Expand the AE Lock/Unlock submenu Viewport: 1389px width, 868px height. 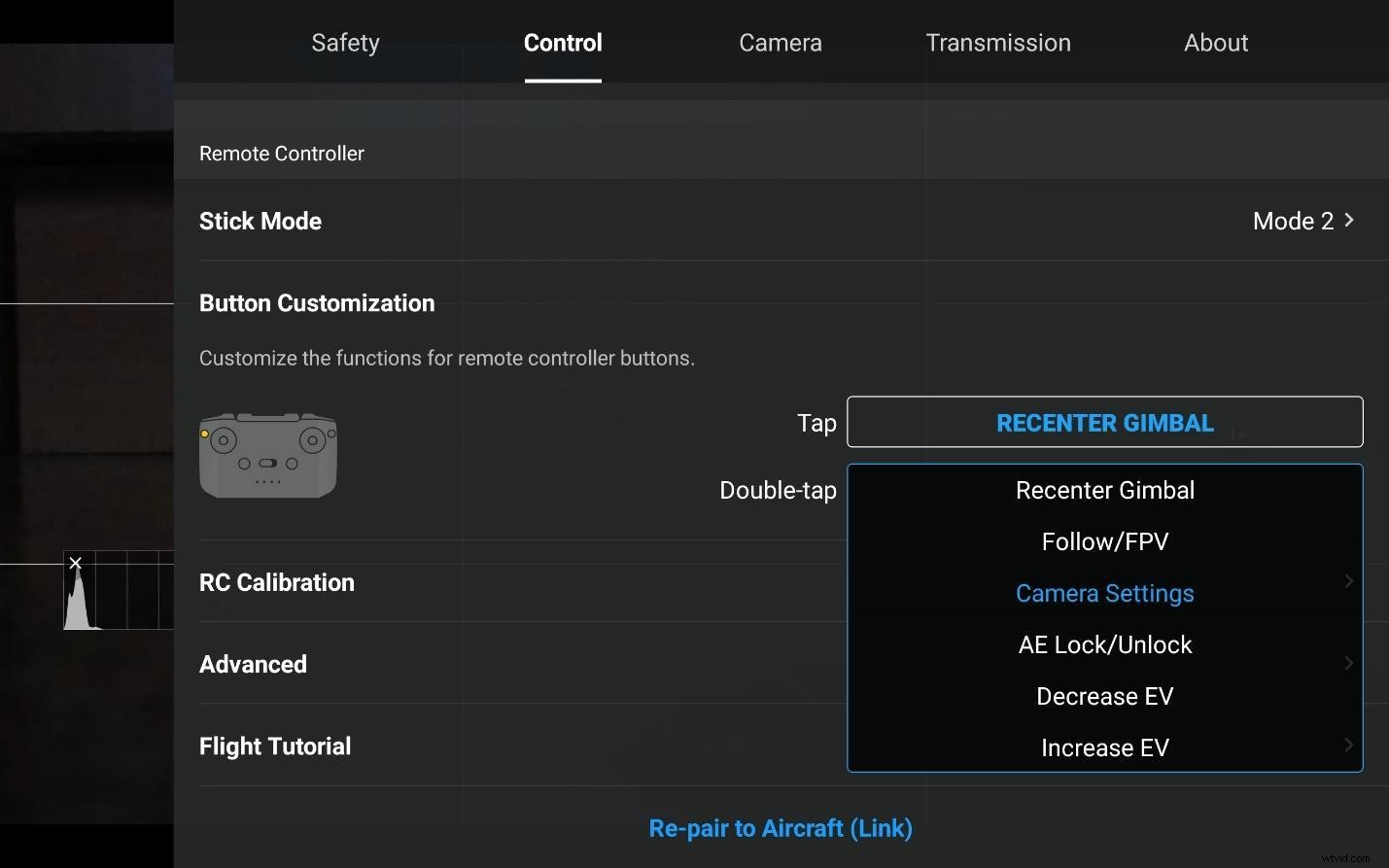coord(1105,644)
